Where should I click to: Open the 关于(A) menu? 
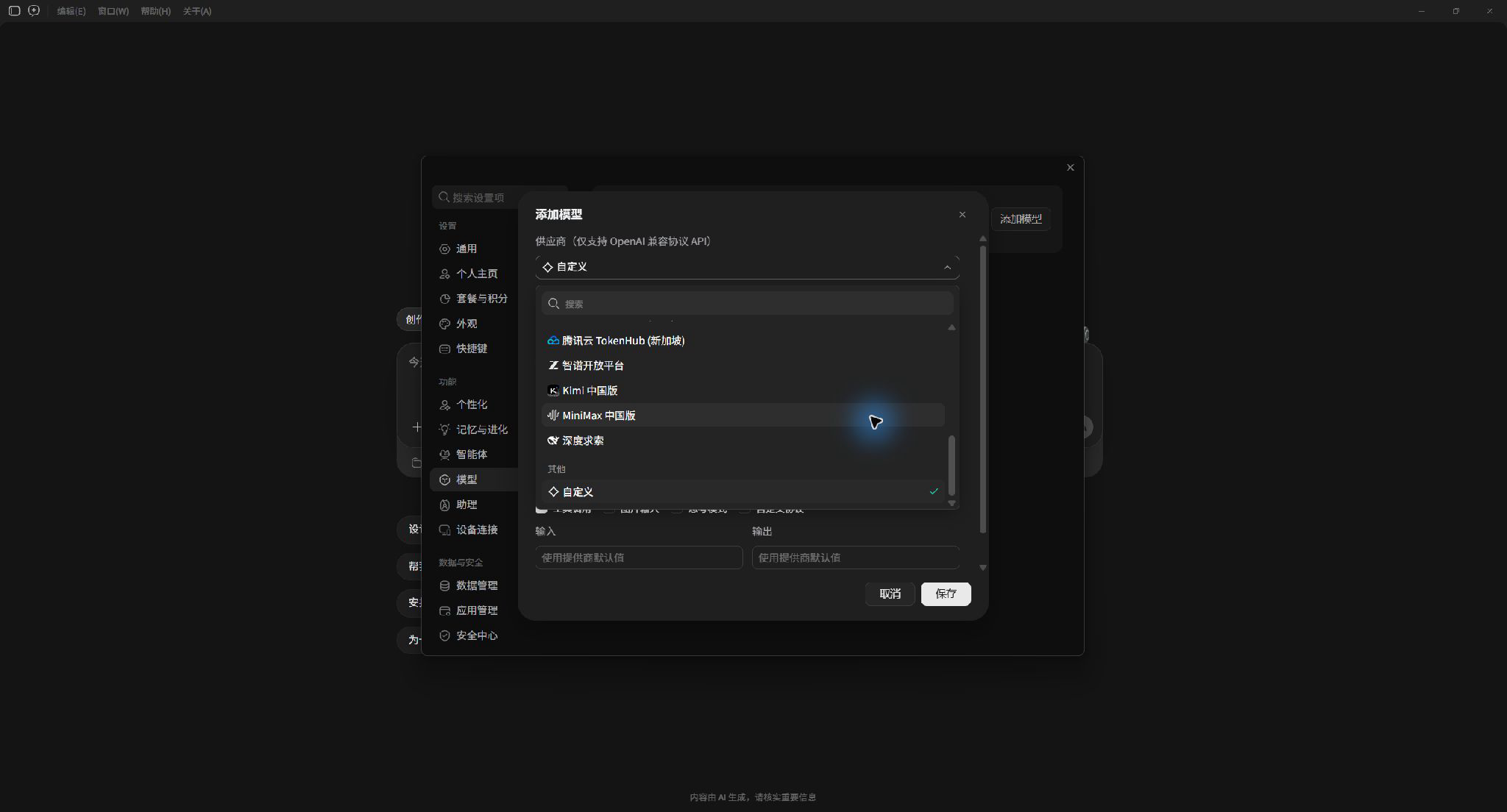(197, 11)
